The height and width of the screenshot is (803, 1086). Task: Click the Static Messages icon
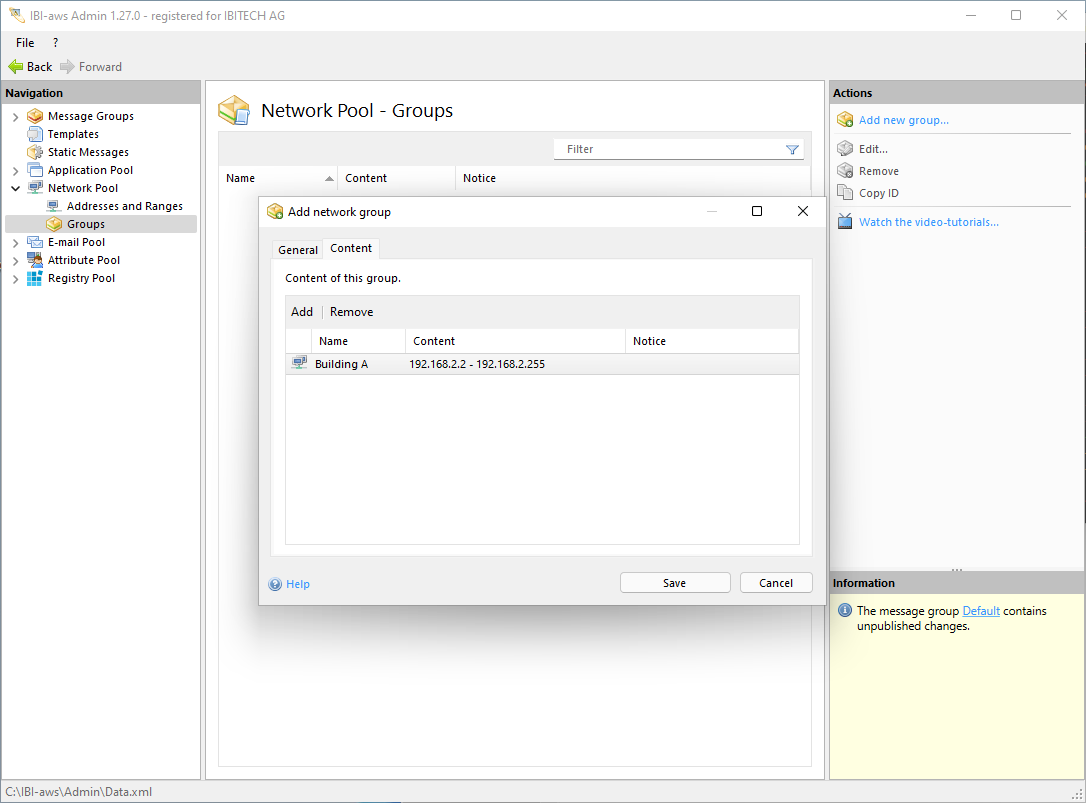35,152
